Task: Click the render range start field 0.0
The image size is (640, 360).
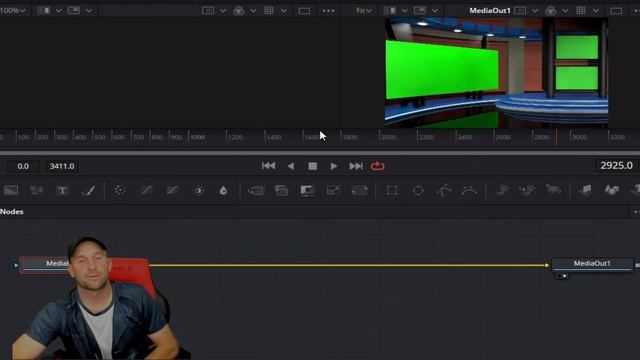Action: click(x=23, y=166)
